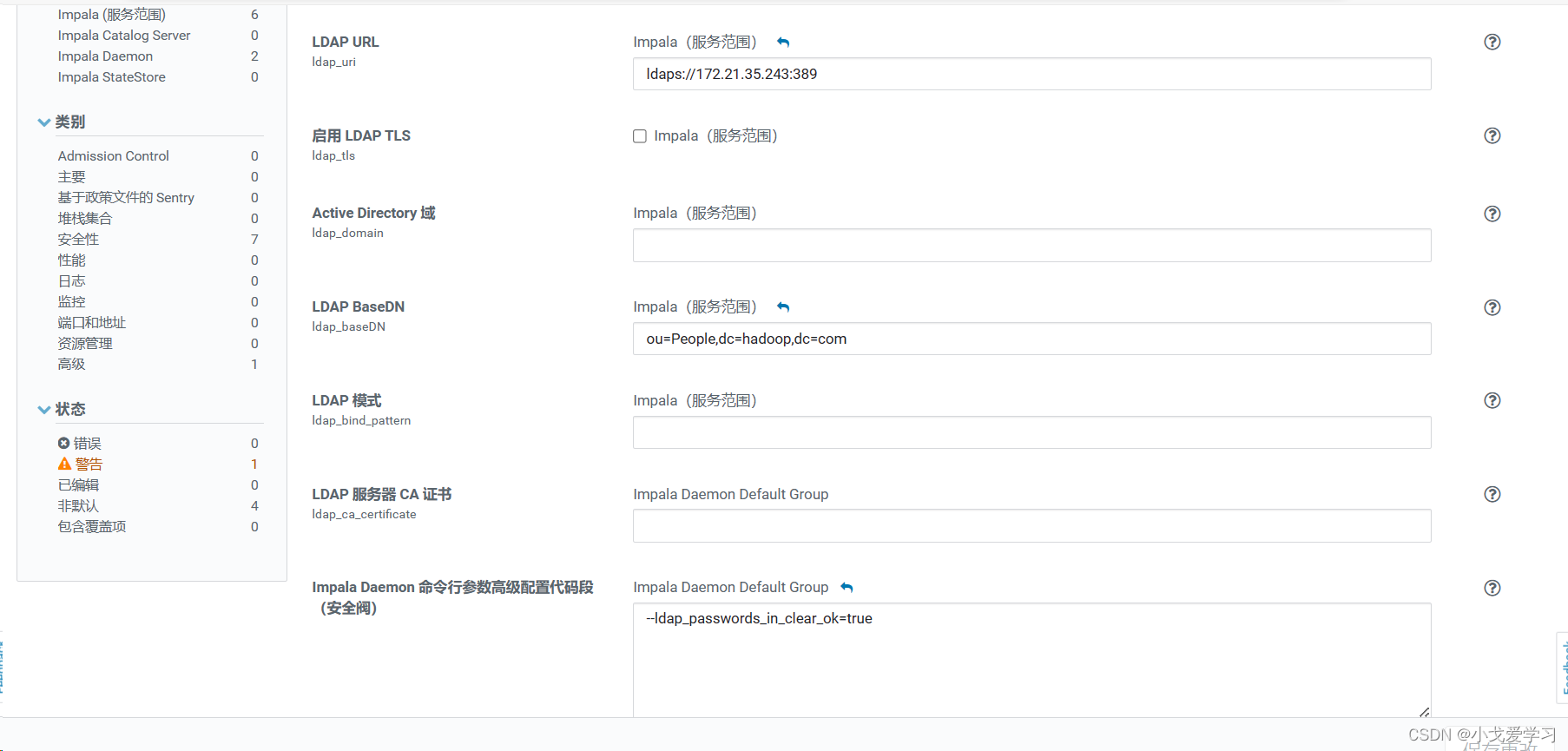Open help for LDAP 模式 setting
Image resolution: width=1568 pixels, height=751 pixels.
click(1492, 400)
